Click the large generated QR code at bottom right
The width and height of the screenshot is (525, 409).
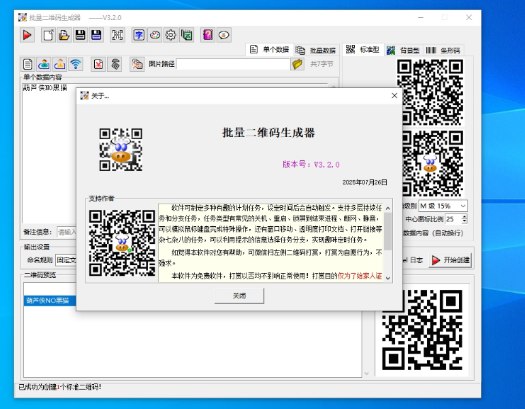[x=422, y=330]
